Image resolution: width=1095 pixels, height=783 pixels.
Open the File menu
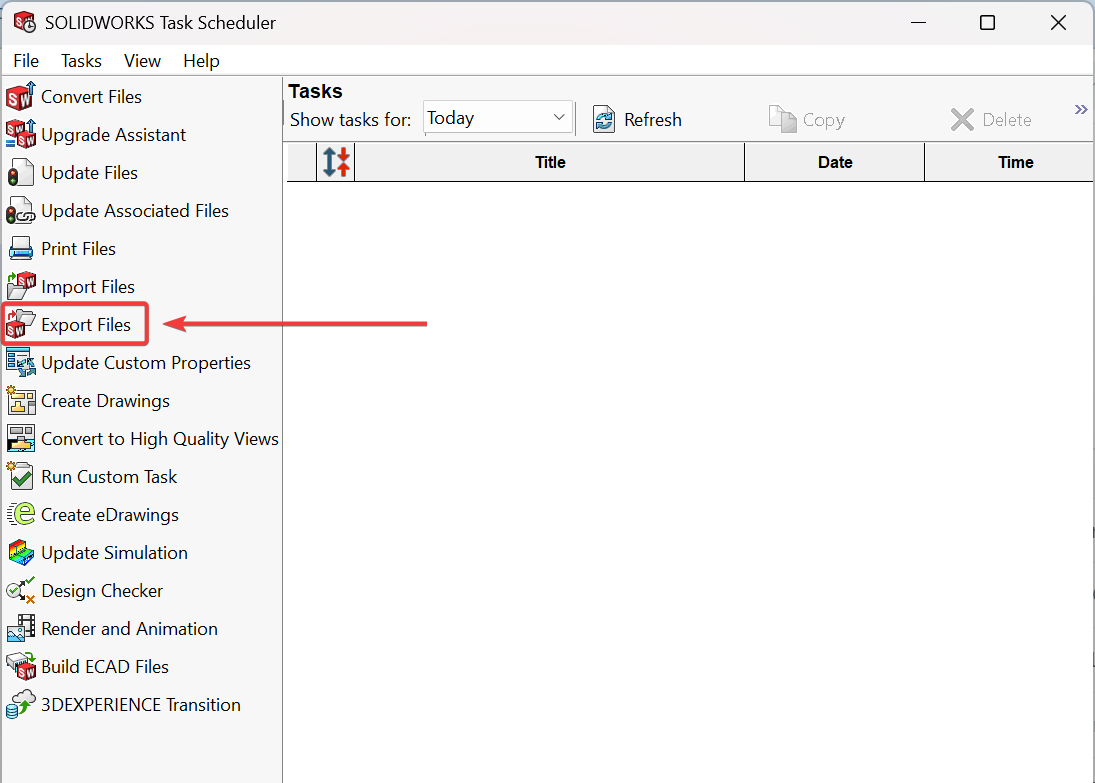point(26,61)
